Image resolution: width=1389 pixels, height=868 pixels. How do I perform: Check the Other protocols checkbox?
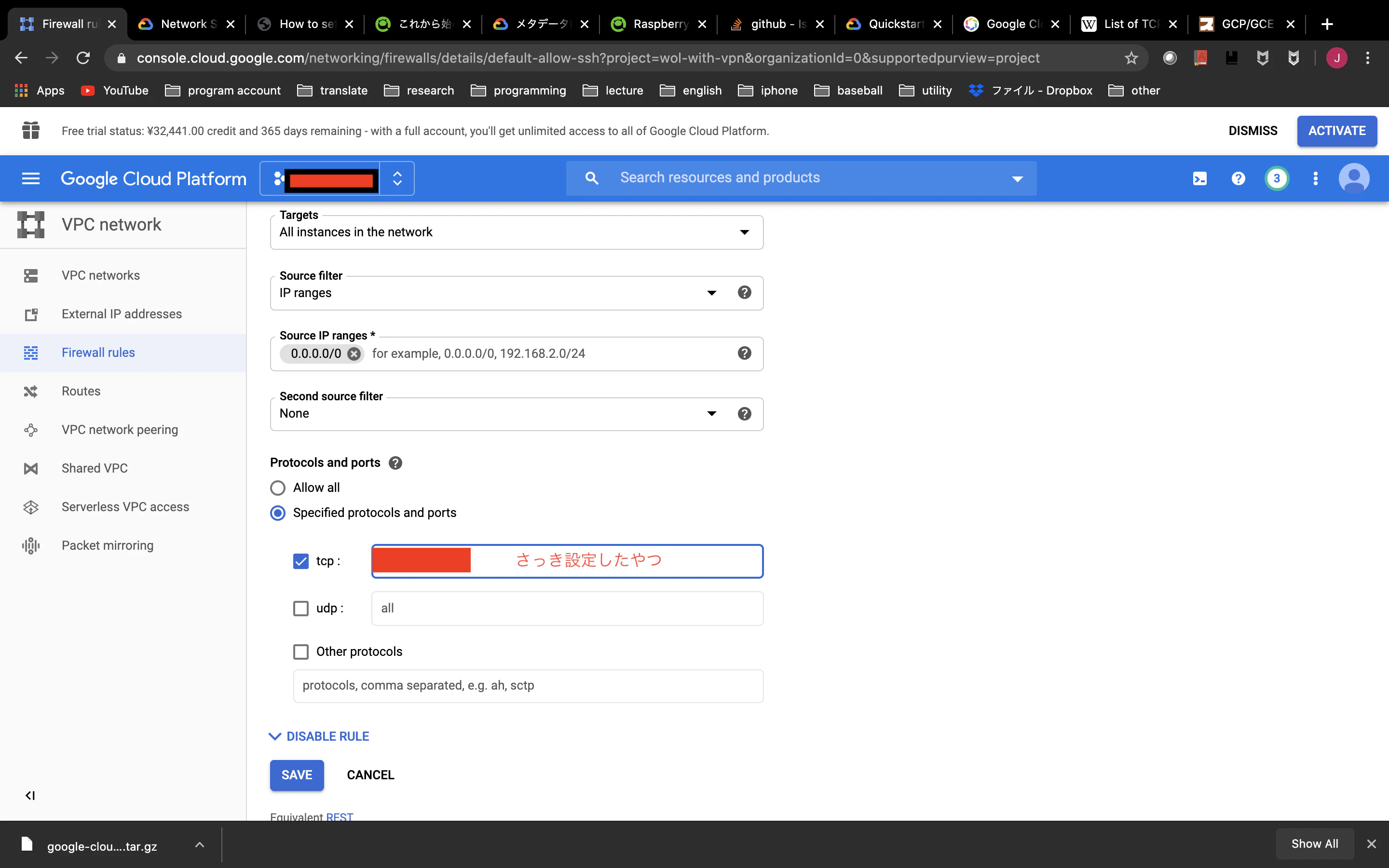click(x=301, y=651)
